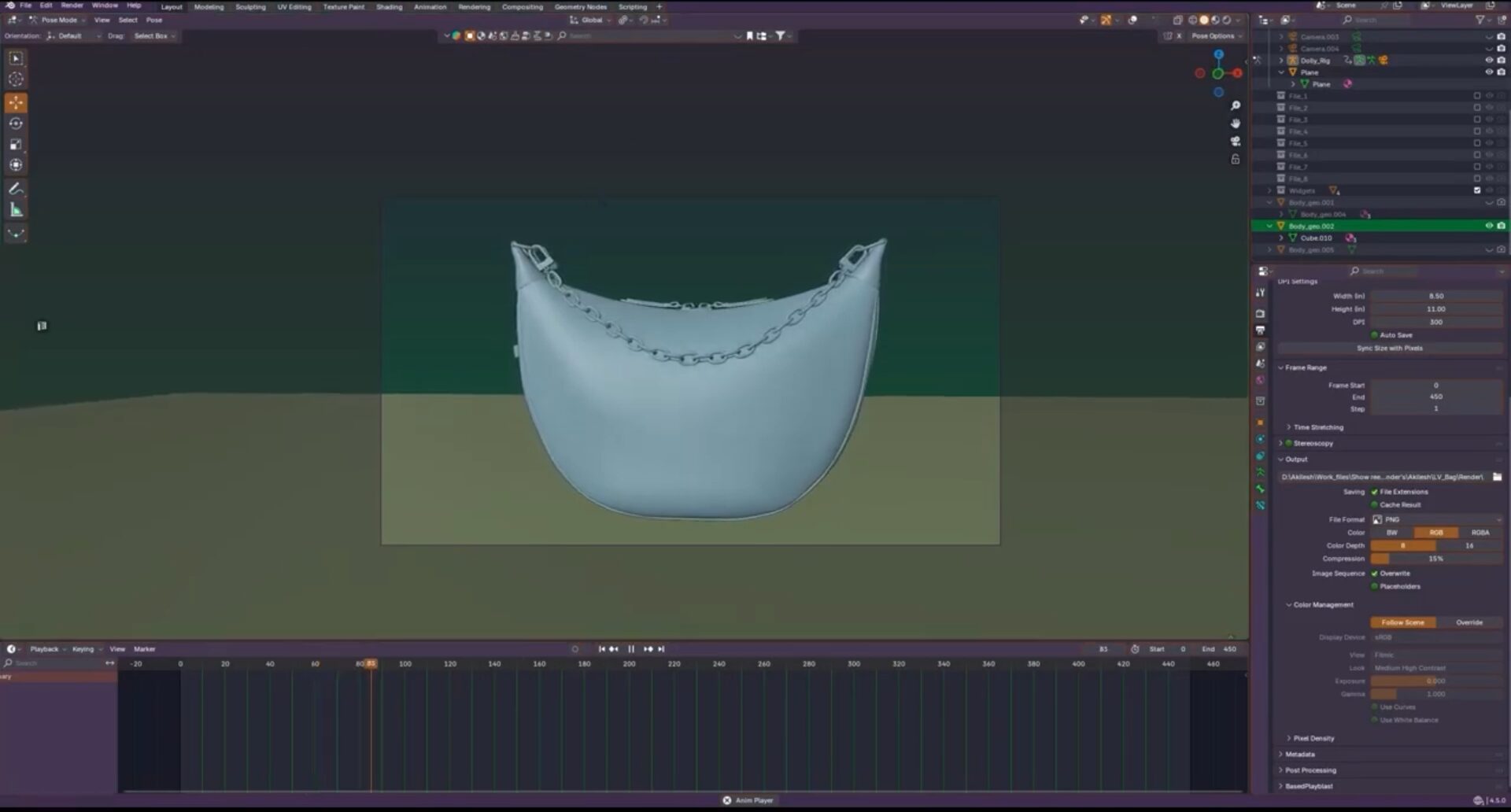Click the Frame End 450 field
The height and width of the screenshot is (812, 1511).
tap(1437, 397)
